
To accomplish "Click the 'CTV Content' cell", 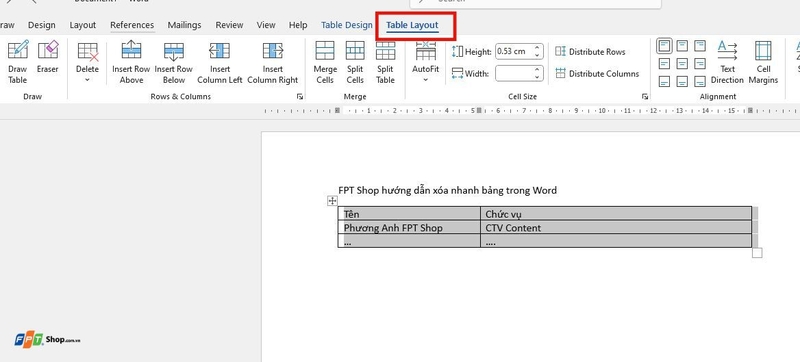I will pyautogui.click(x=616, y=227).
